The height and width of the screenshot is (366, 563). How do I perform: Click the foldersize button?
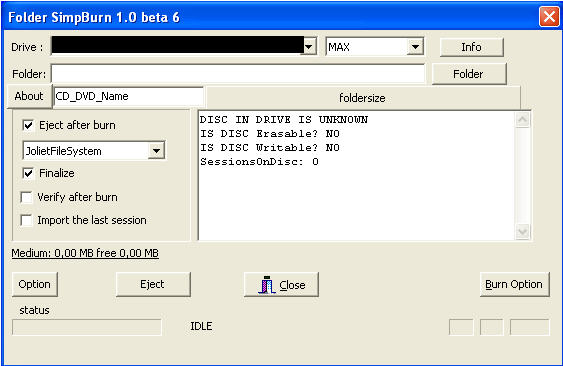363,98
